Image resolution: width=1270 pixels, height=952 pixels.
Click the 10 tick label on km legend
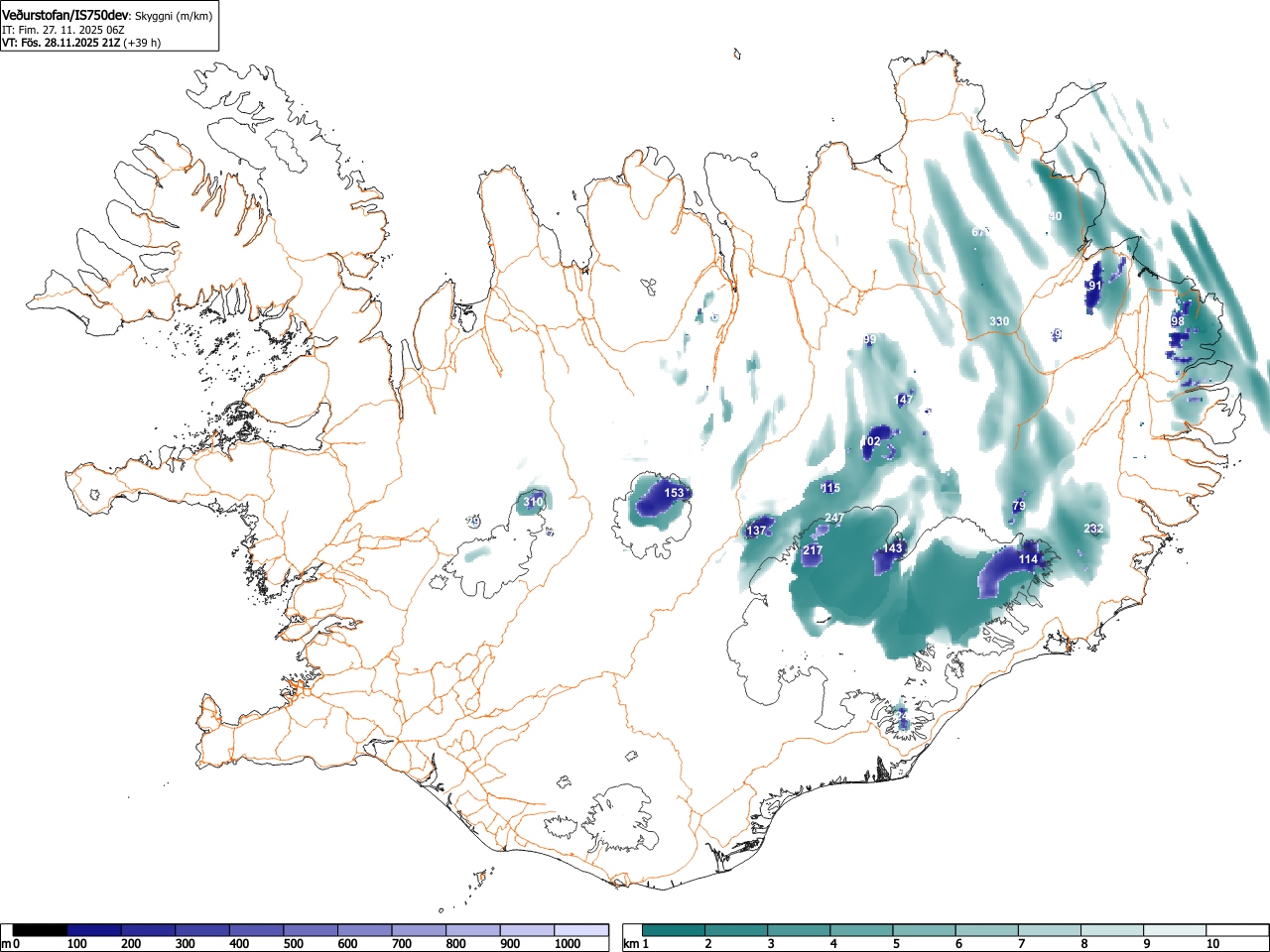1211,944
